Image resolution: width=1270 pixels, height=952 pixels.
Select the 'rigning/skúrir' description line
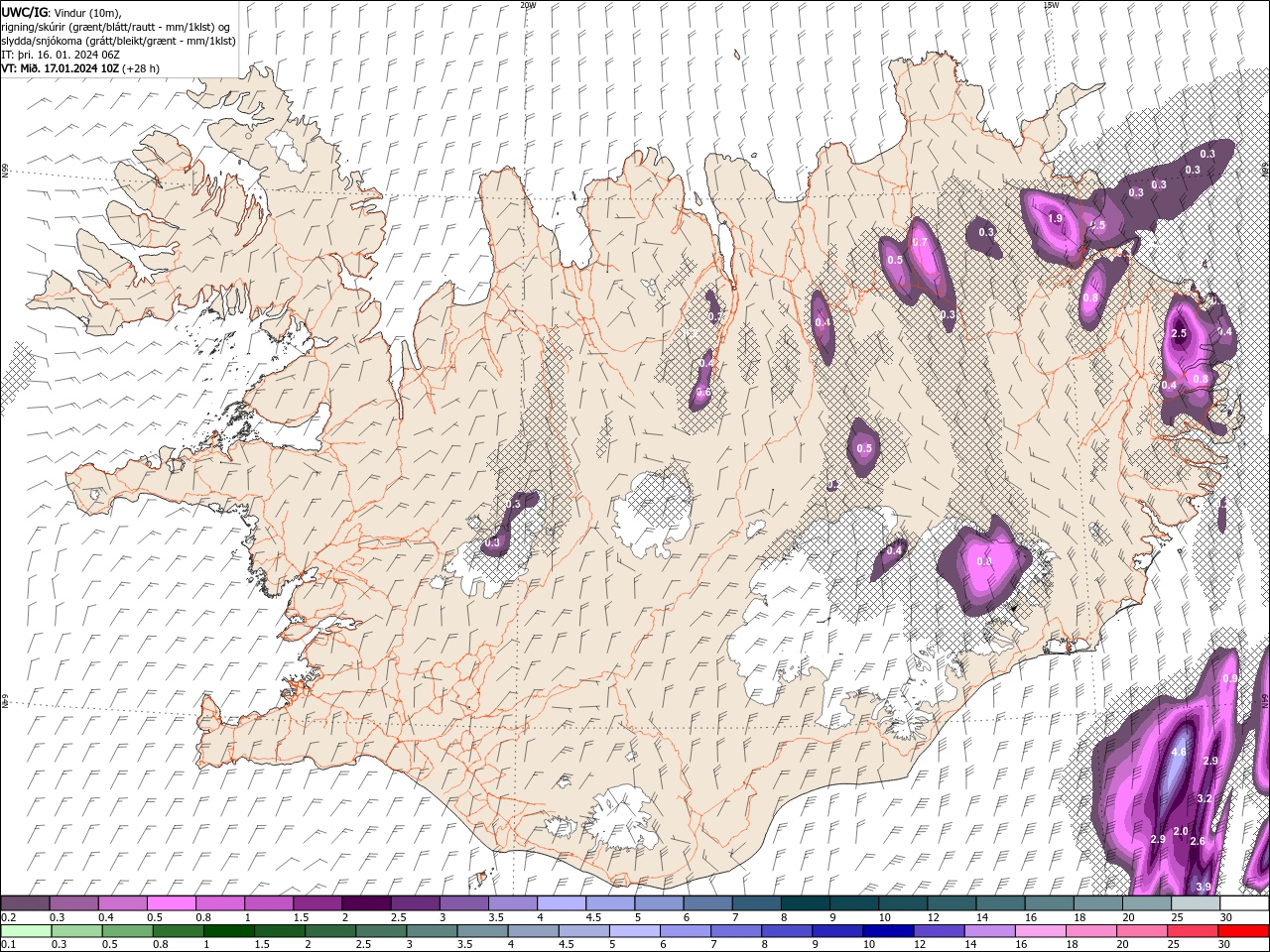117,27
